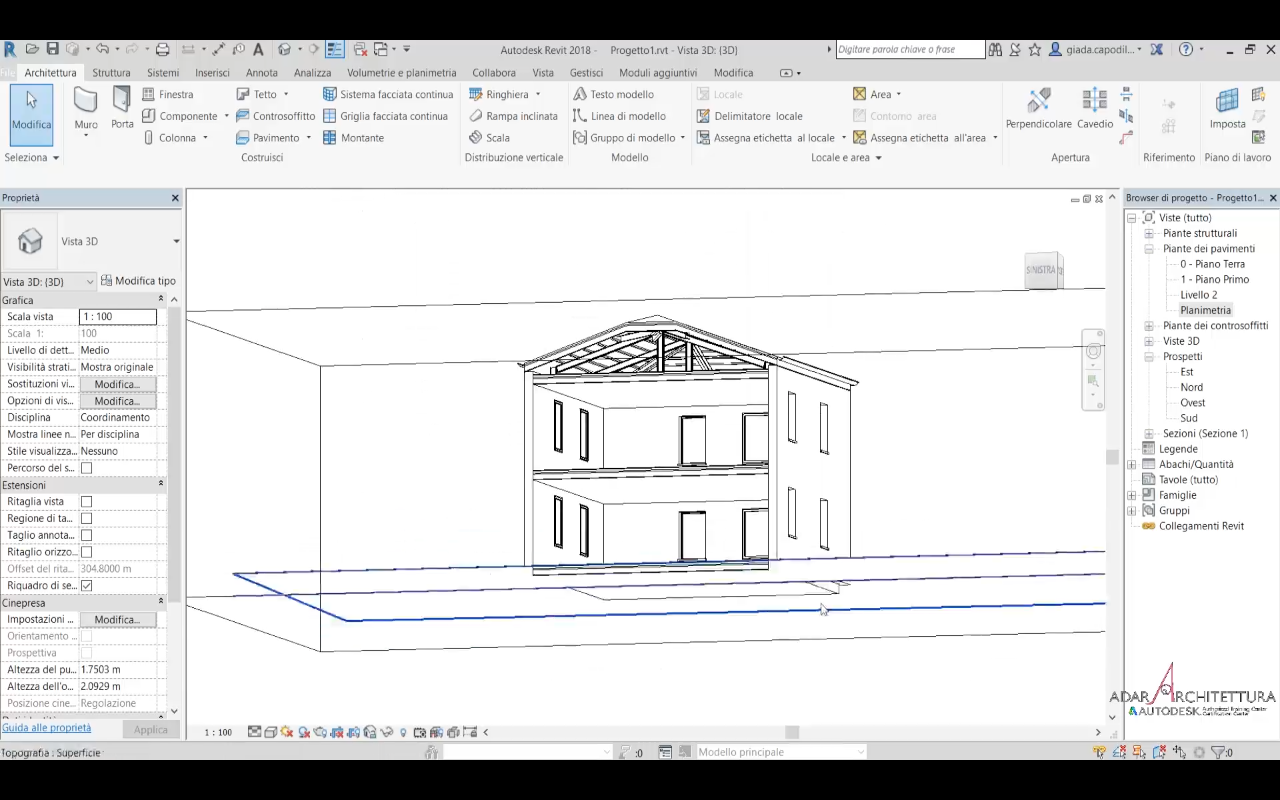Expand the Famiglie tree node
1280x800 pixels.
tap(1132, 495)
